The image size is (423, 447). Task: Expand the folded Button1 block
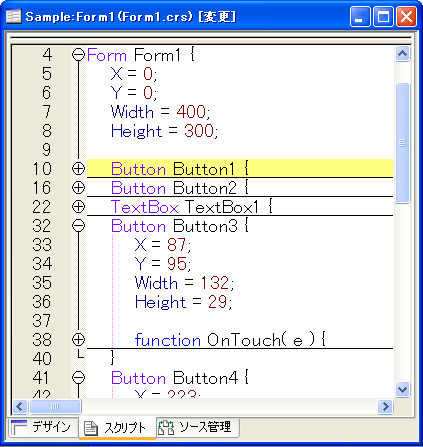coord(79,169)
